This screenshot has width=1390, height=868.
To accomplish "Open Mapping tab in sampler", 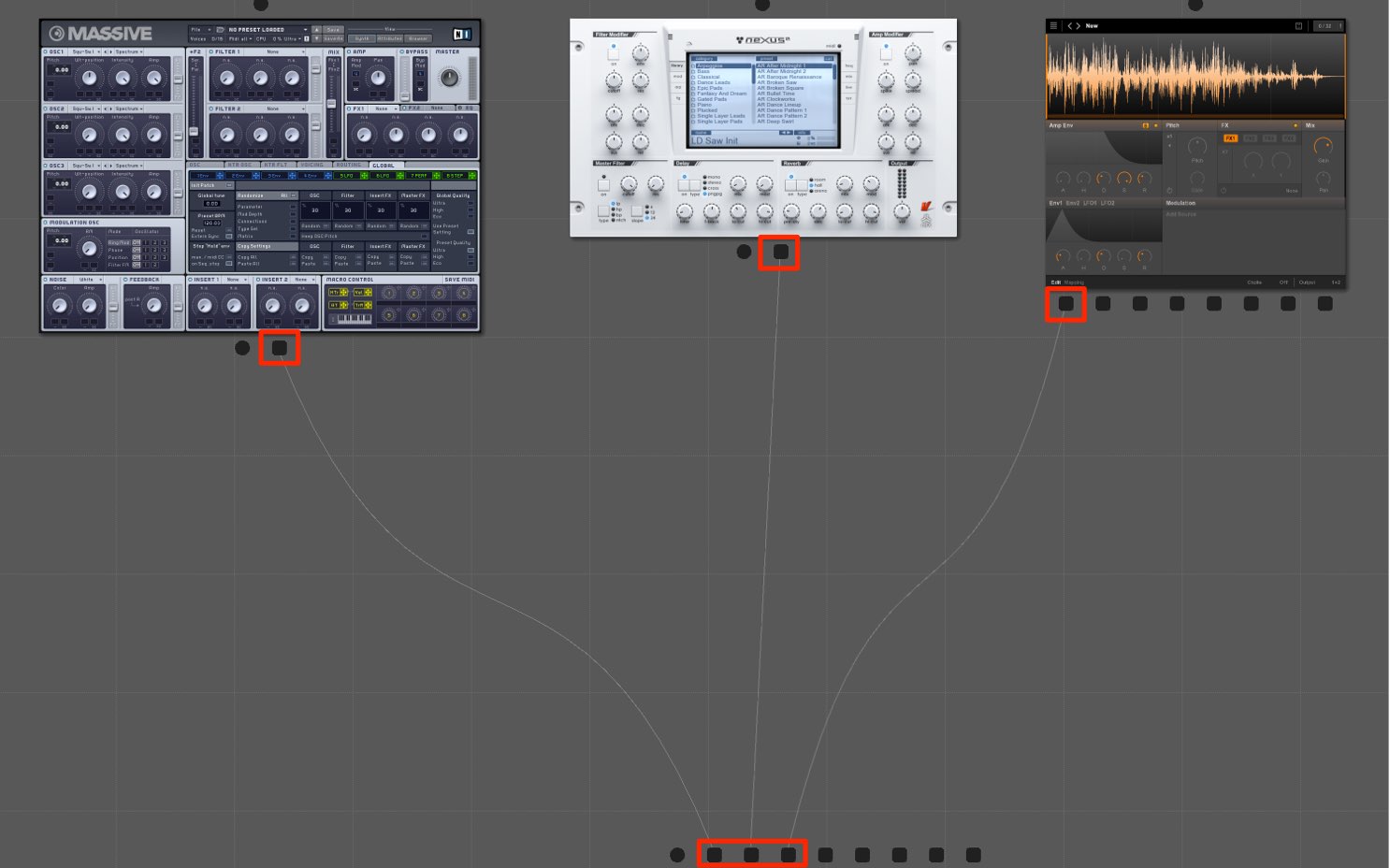I will point(1074,282).
